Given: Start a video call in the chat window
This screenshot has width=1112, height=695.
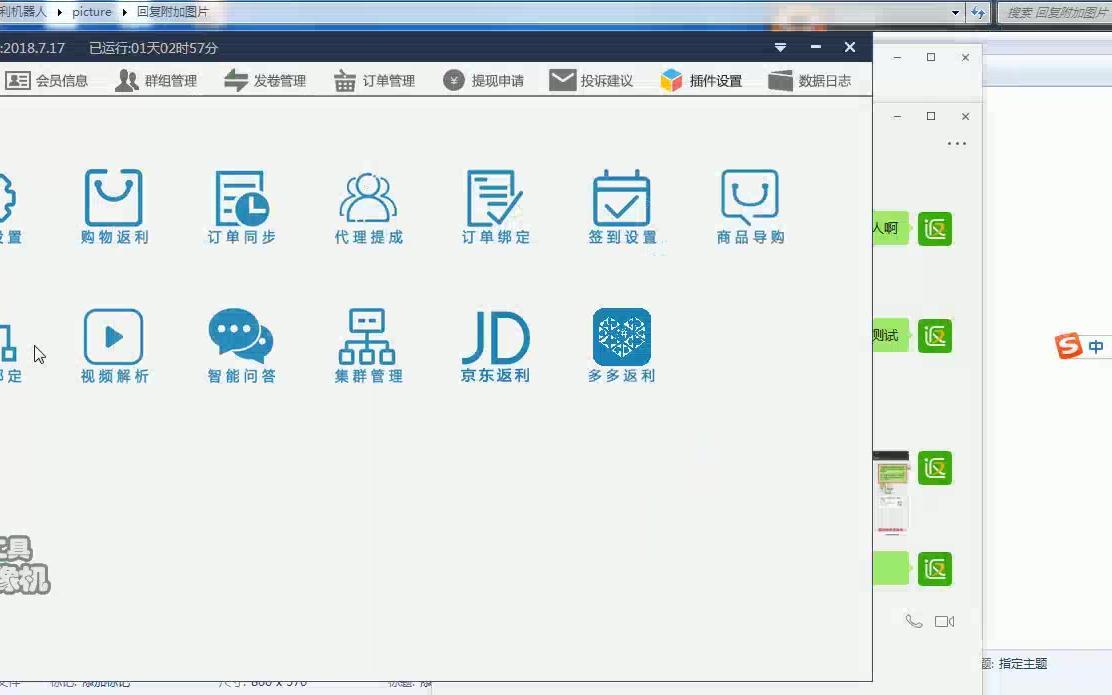Looking at the screenshot, I should (944, 621).
